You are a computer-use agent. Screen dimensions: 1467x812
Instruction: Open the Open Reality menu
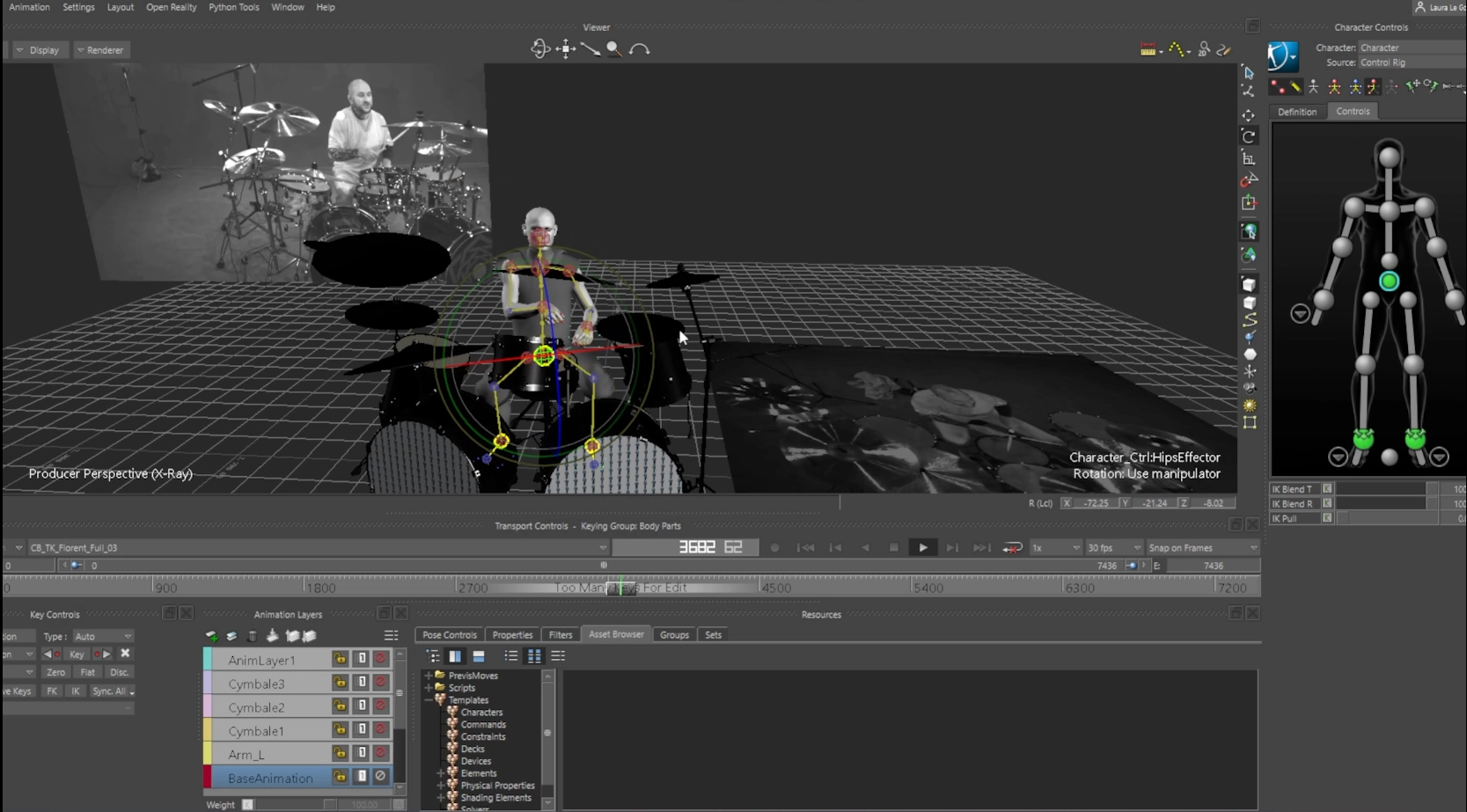click(171, 7)
